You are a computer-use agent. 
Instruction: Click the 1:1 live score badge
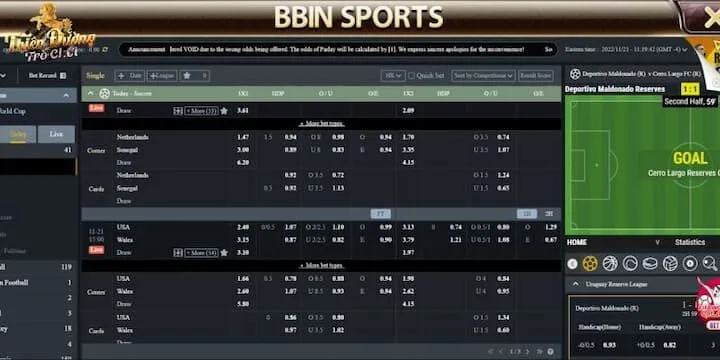point(690,89)
